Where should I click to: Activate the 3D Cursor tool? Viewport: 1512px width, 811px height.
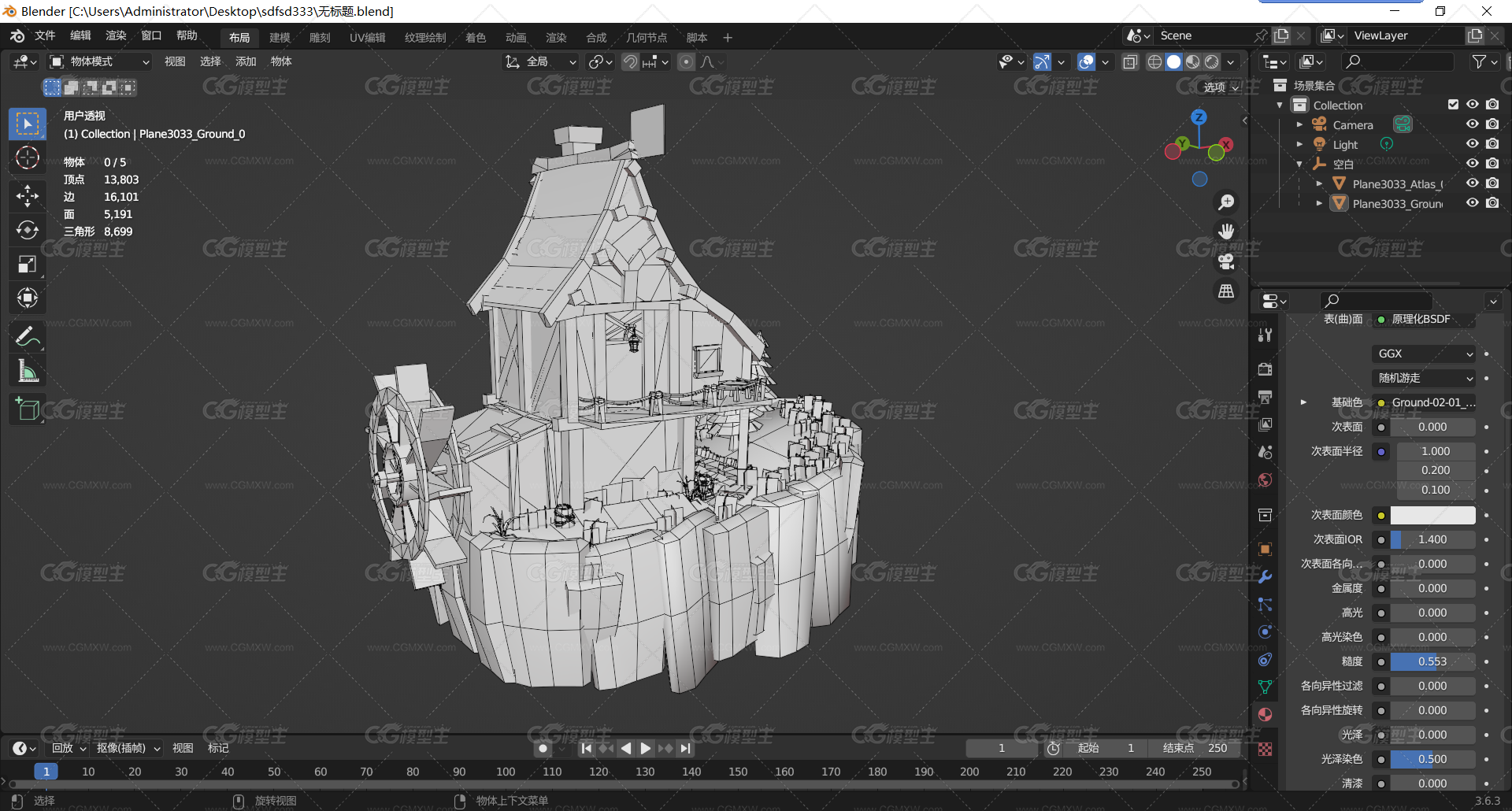coord(28,158)
